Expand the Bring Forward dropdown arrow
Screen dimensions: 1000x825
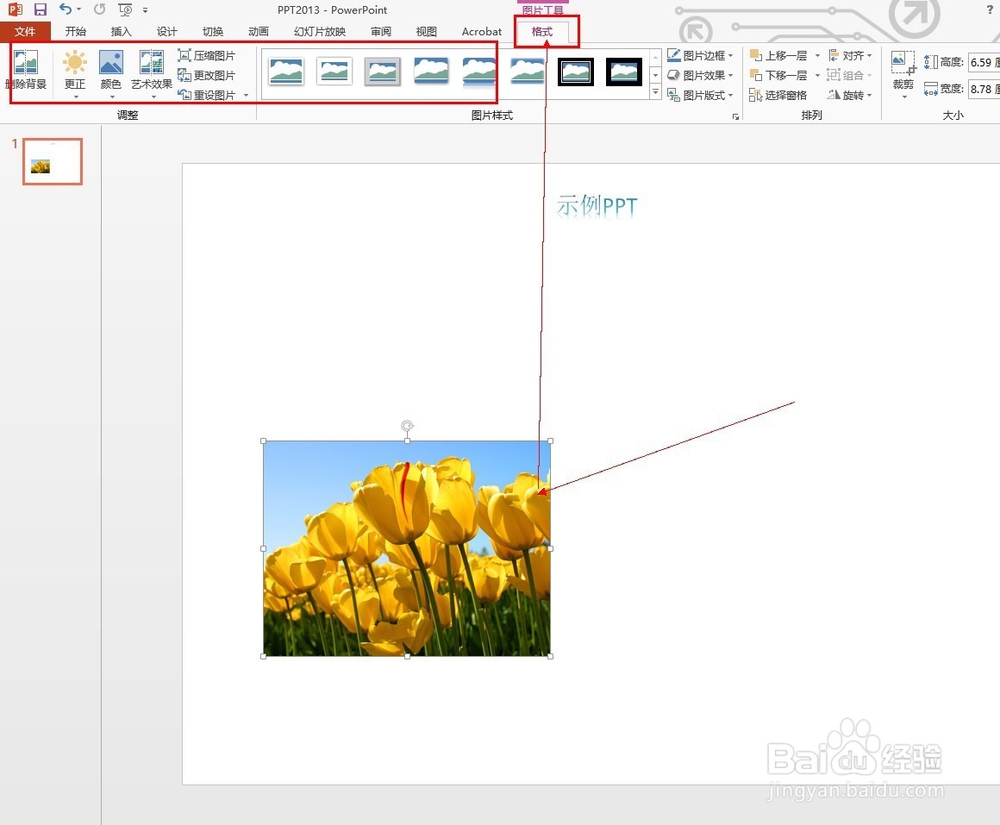coord(818,55)
